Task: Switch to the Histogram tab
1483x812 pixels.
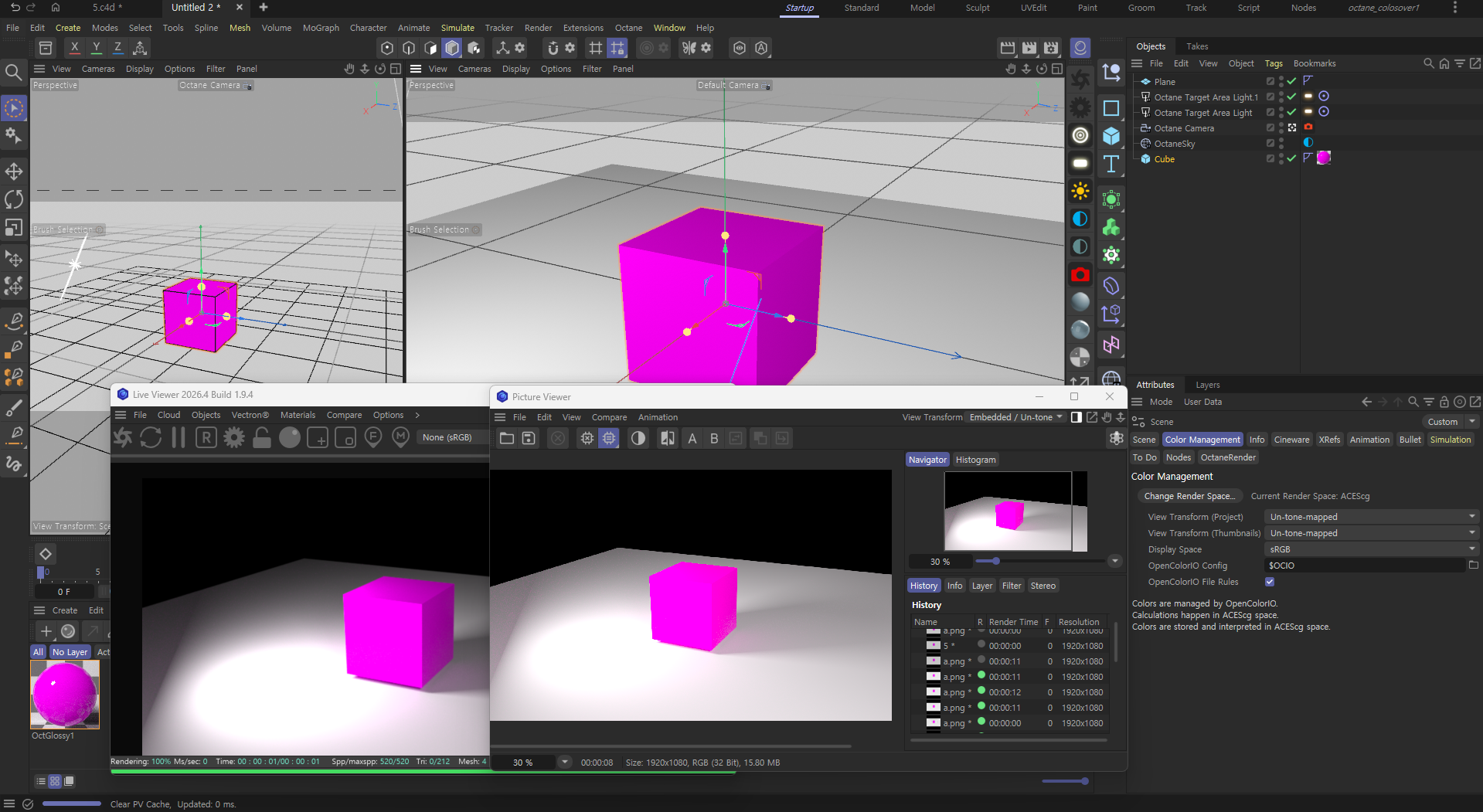Action: (975, 460)
